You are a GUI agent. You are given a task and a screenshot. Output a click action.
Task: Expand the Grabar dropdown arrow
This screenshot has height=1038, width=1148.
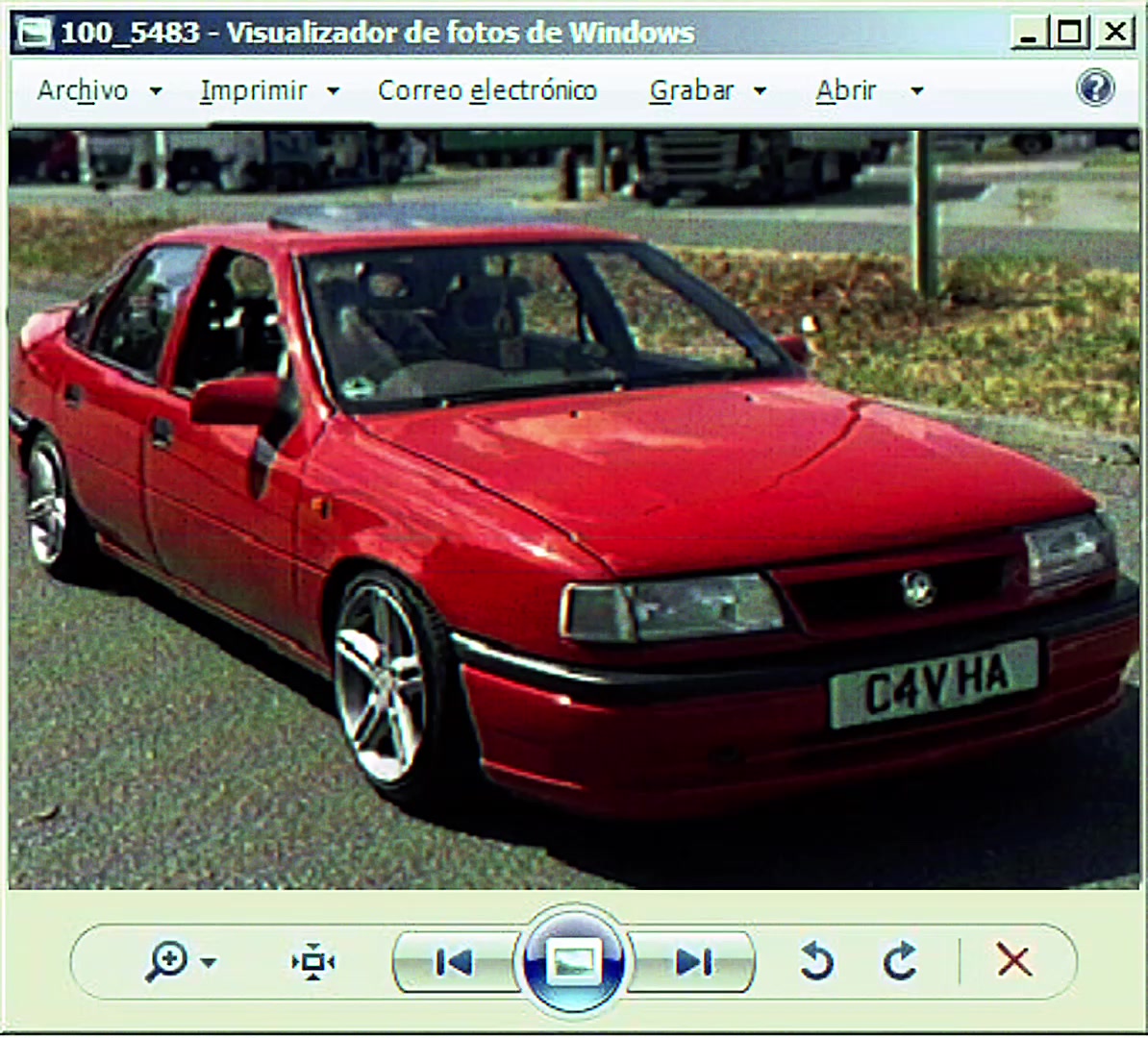[x=760, y=91]
